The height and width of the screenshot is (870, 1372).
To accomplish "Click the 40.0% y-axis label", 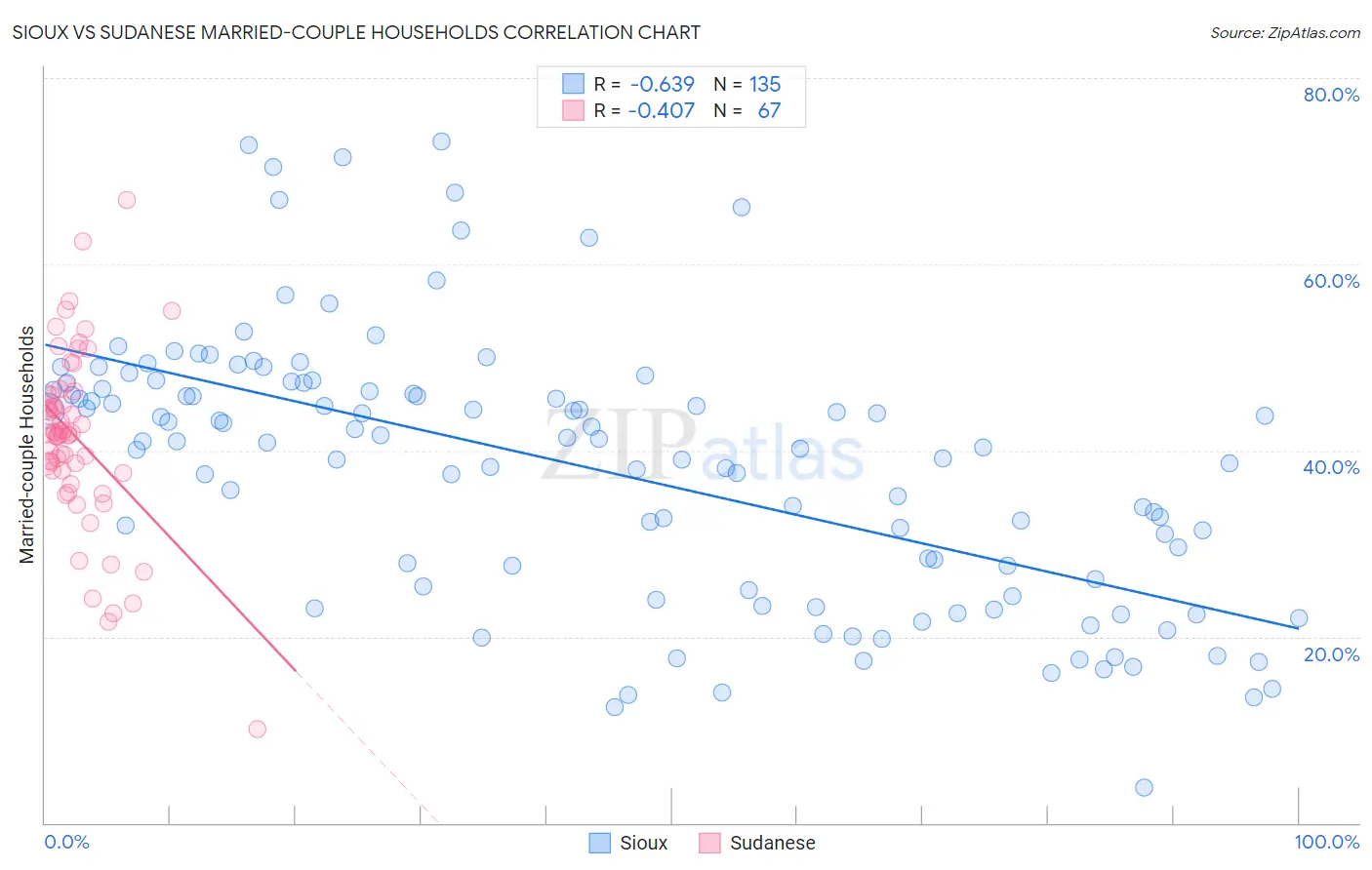I will (1331, 467).
